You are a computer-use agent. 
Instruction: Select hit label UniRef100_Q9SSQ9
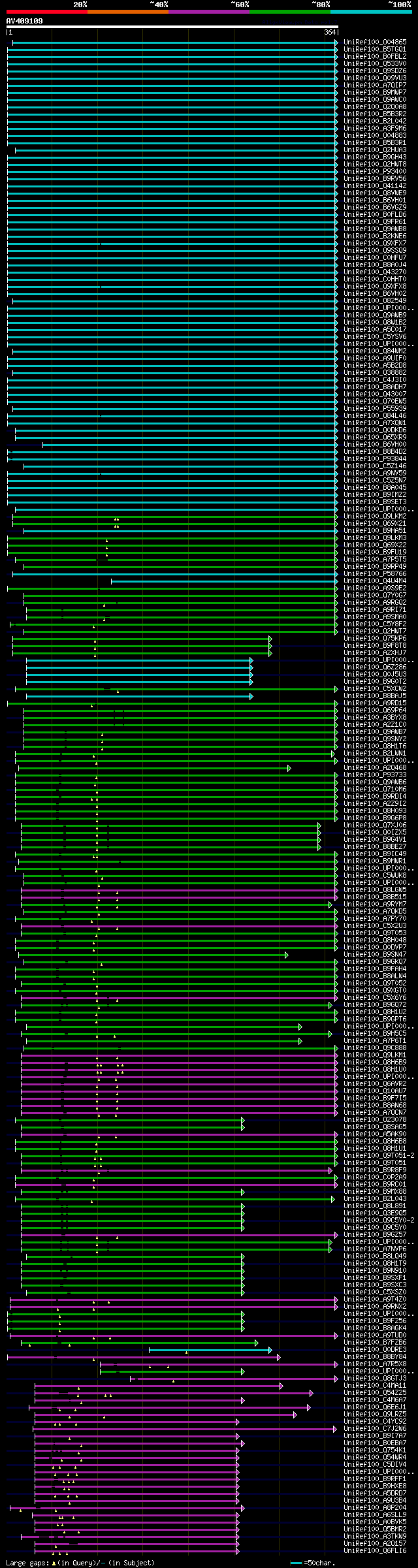(375, 251)
